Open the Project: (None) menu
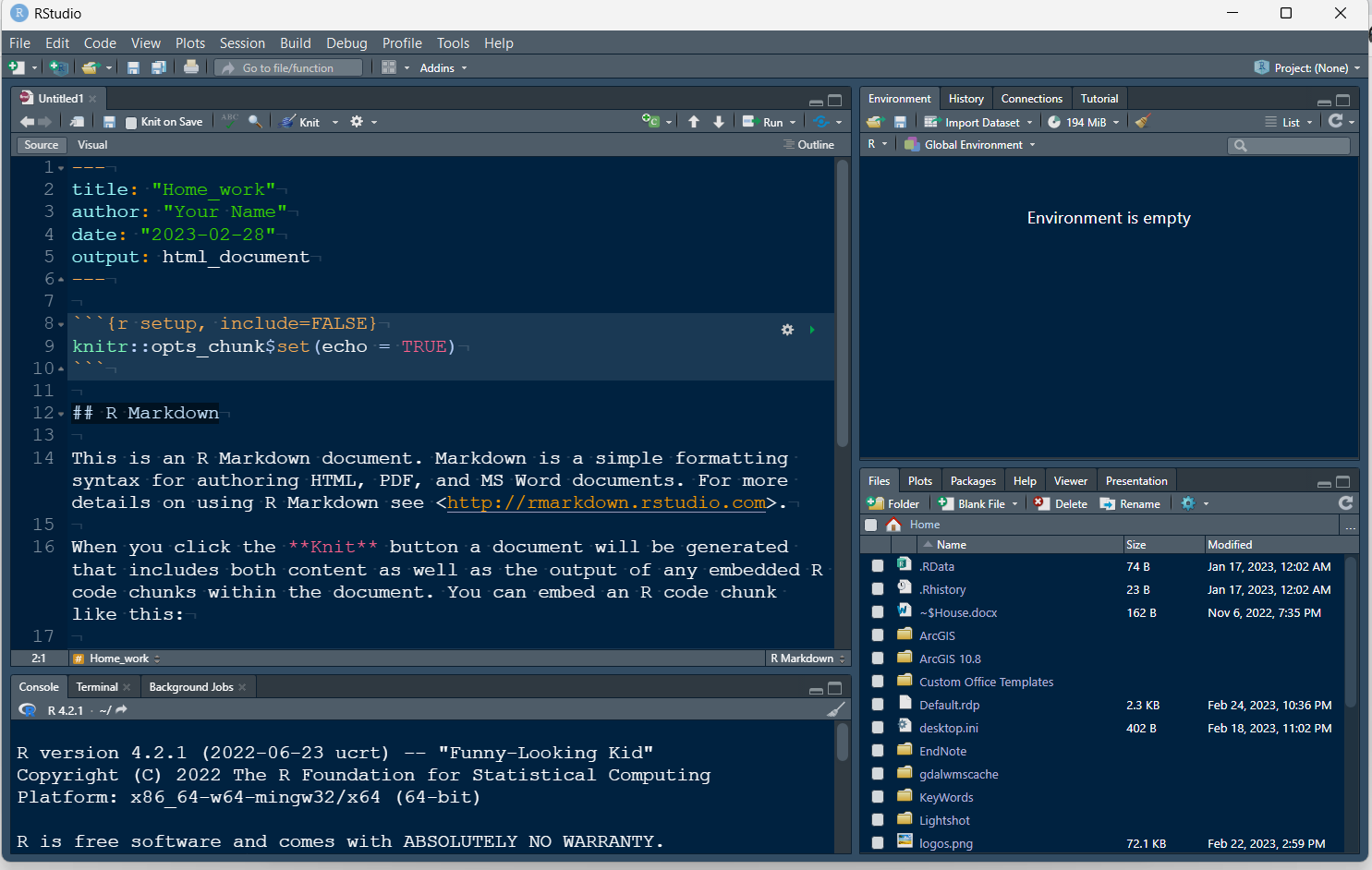 coord(1307,67)
